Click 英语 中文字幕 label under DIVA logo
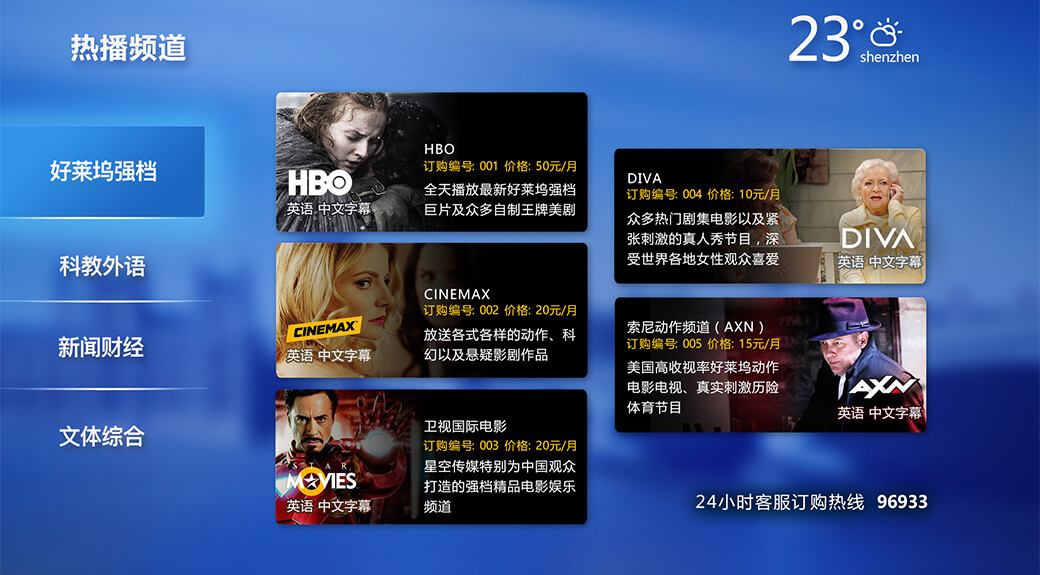This screenshot has width=1040, height=575. pyautogui.click(x=879, y=263)
